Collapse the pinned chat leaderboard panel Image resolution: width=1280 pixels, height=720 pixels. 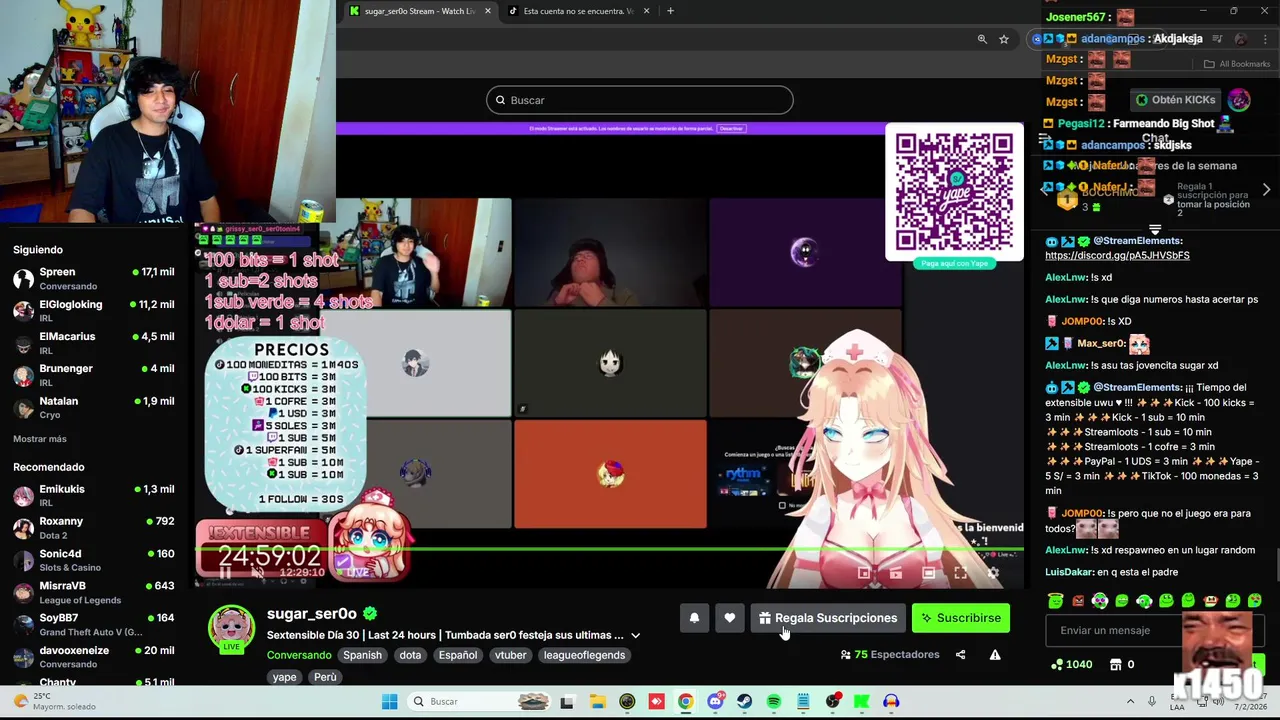(x=1155, y=229)
